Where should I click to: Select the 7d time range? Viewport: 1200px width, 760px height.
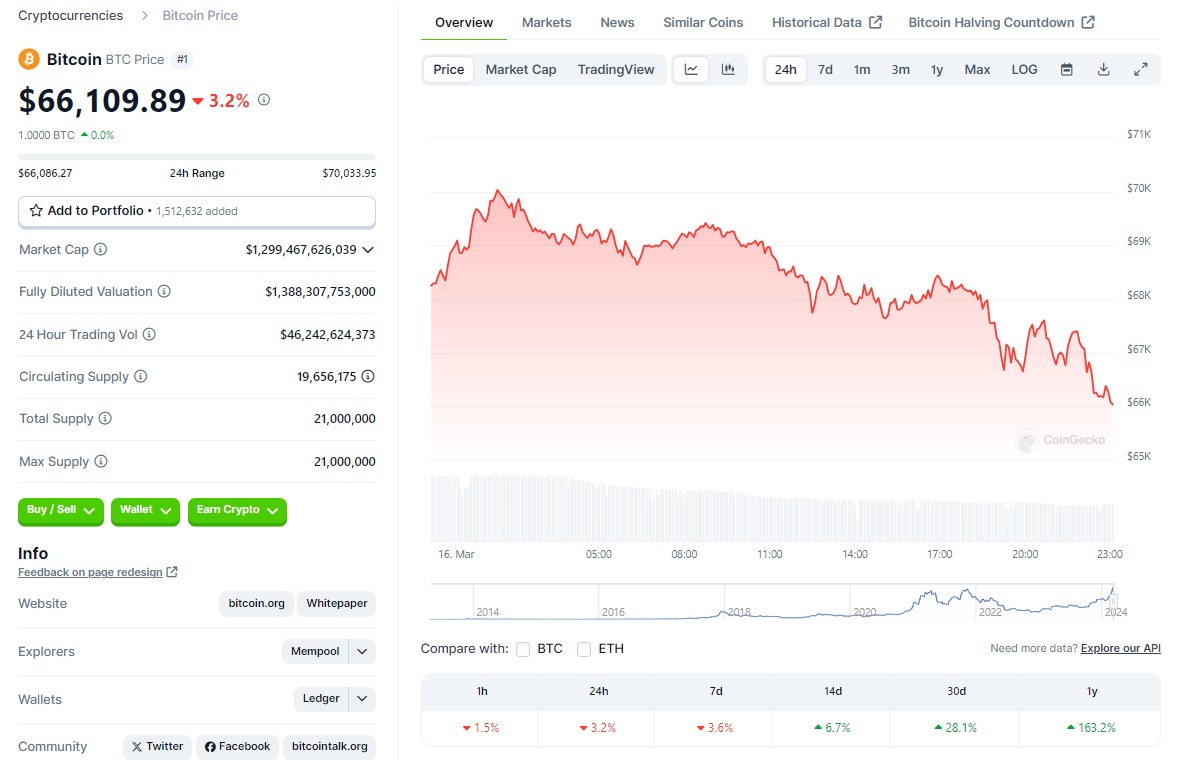point(825,70)
